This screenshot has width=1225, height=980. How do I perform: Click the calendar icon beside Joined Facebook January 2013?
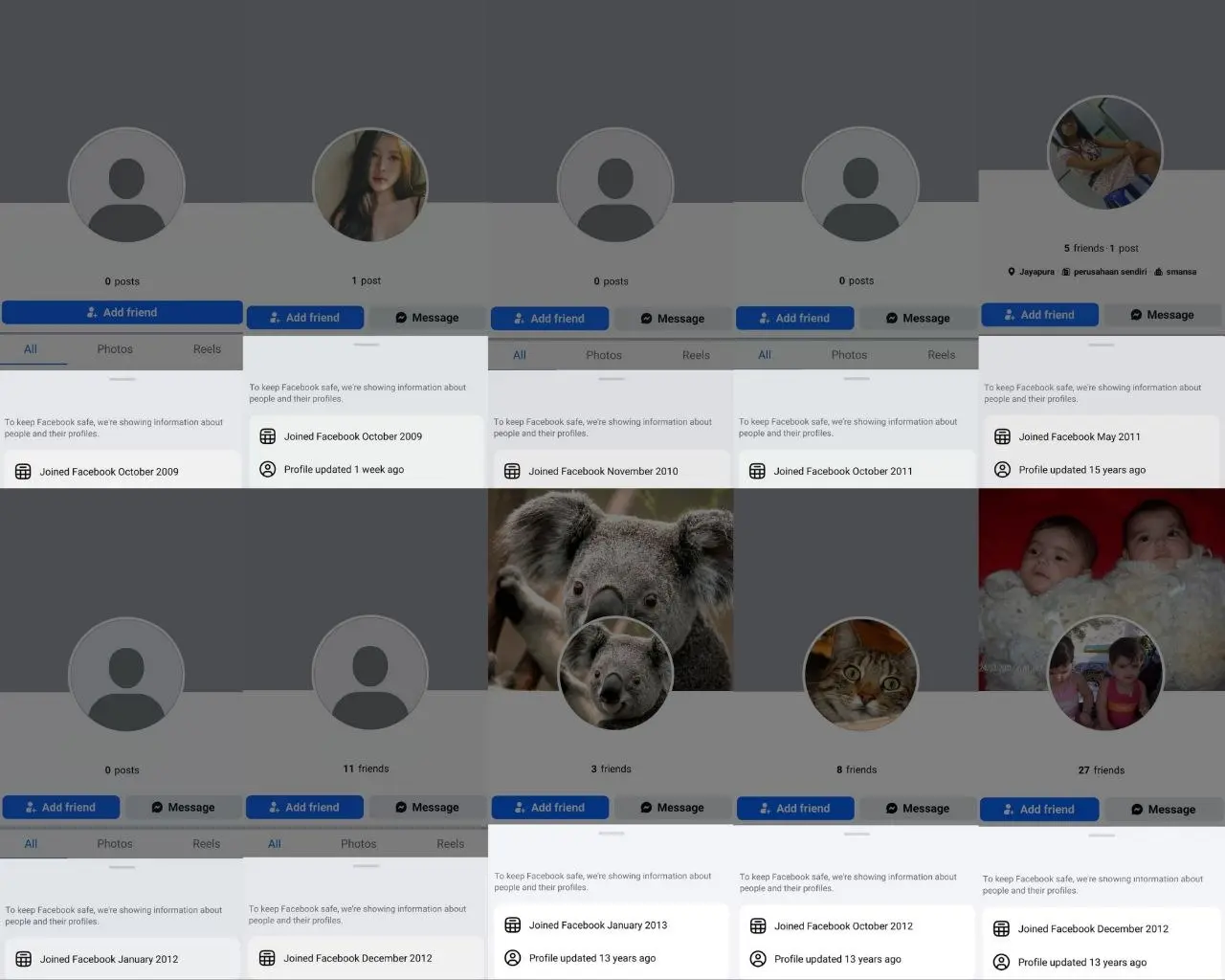click(513, 924)
